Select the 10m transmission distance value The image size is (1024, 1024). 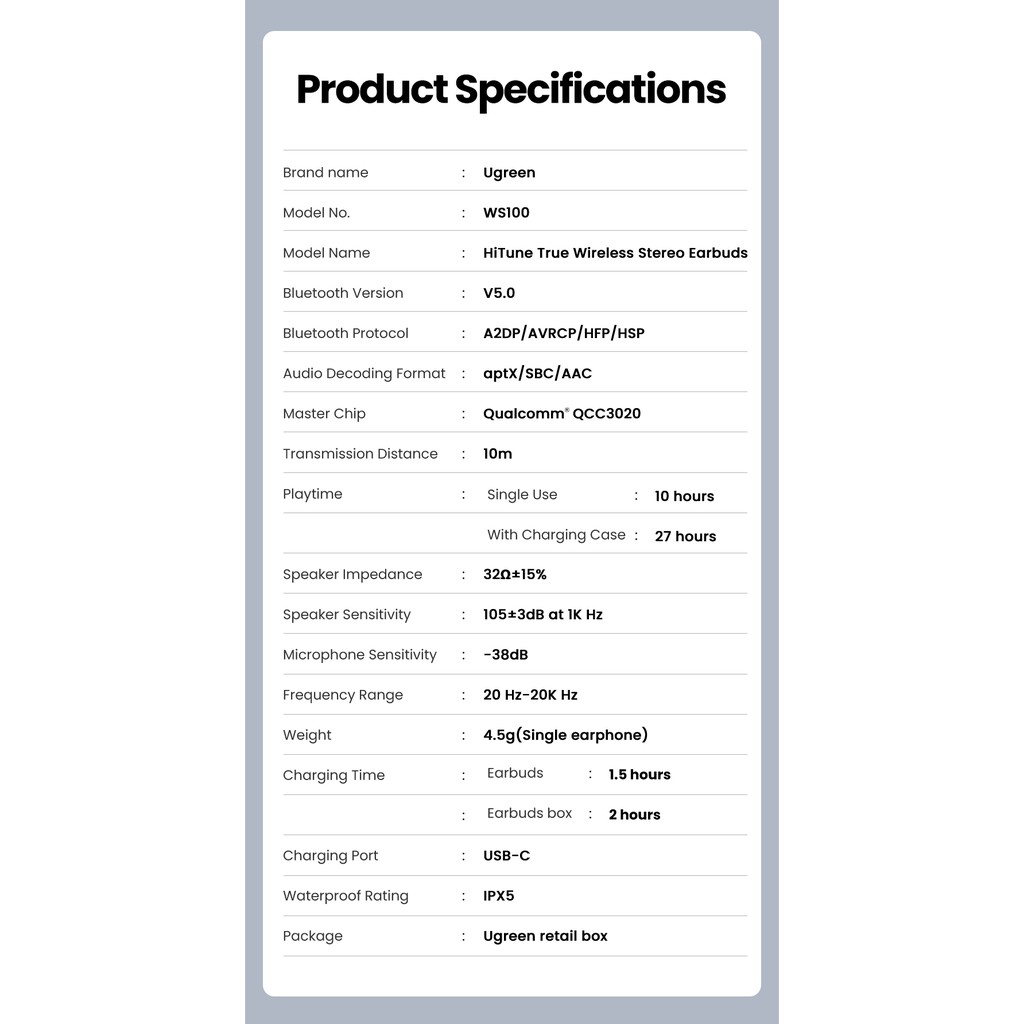[497, 454]
